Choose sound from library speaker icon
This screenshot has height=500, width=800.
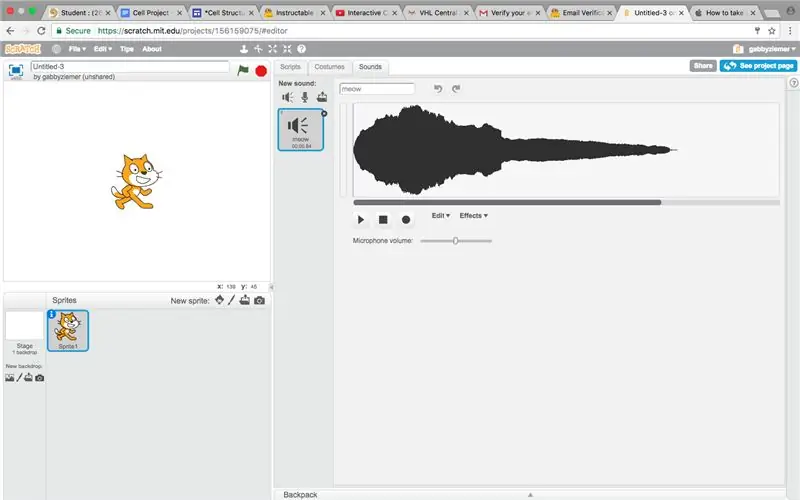point(288,97)
